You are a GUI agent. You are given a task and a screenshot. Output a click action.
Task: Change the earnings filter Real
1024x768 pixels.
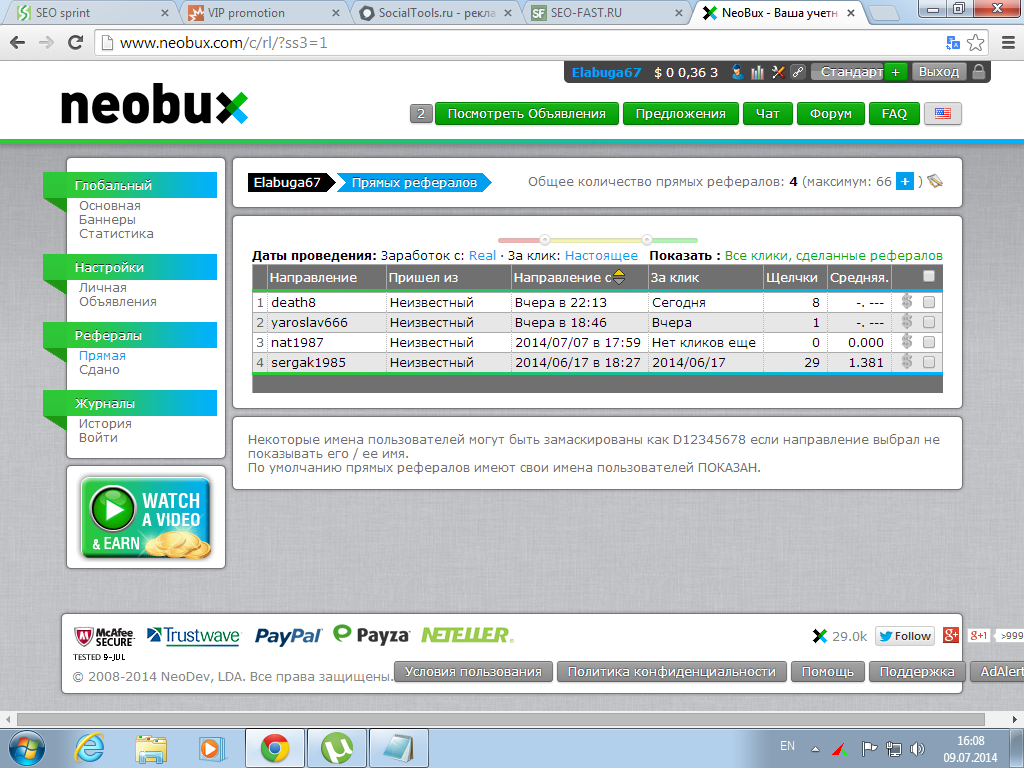[x=482, y=256]
